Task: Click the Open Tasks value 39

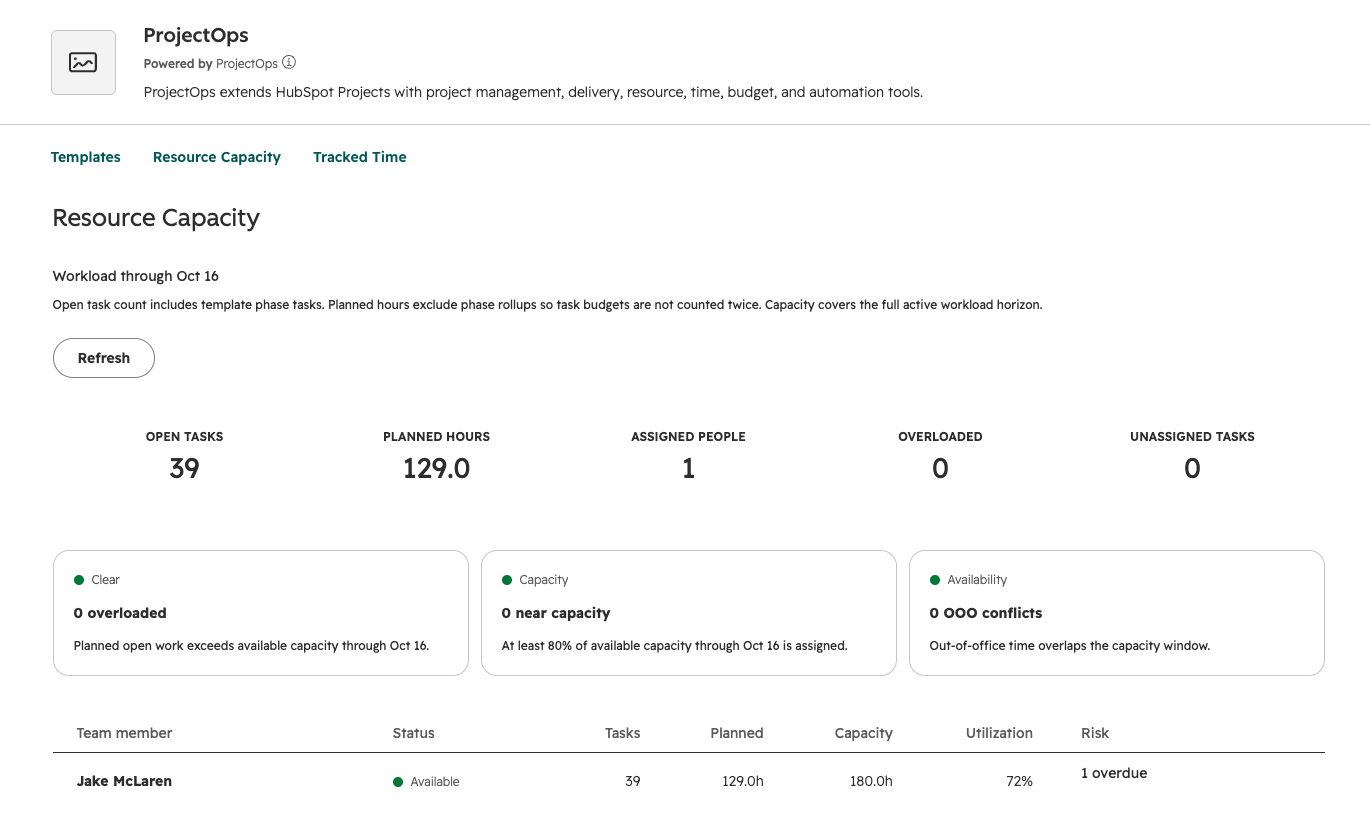Action: click(185, 468)
